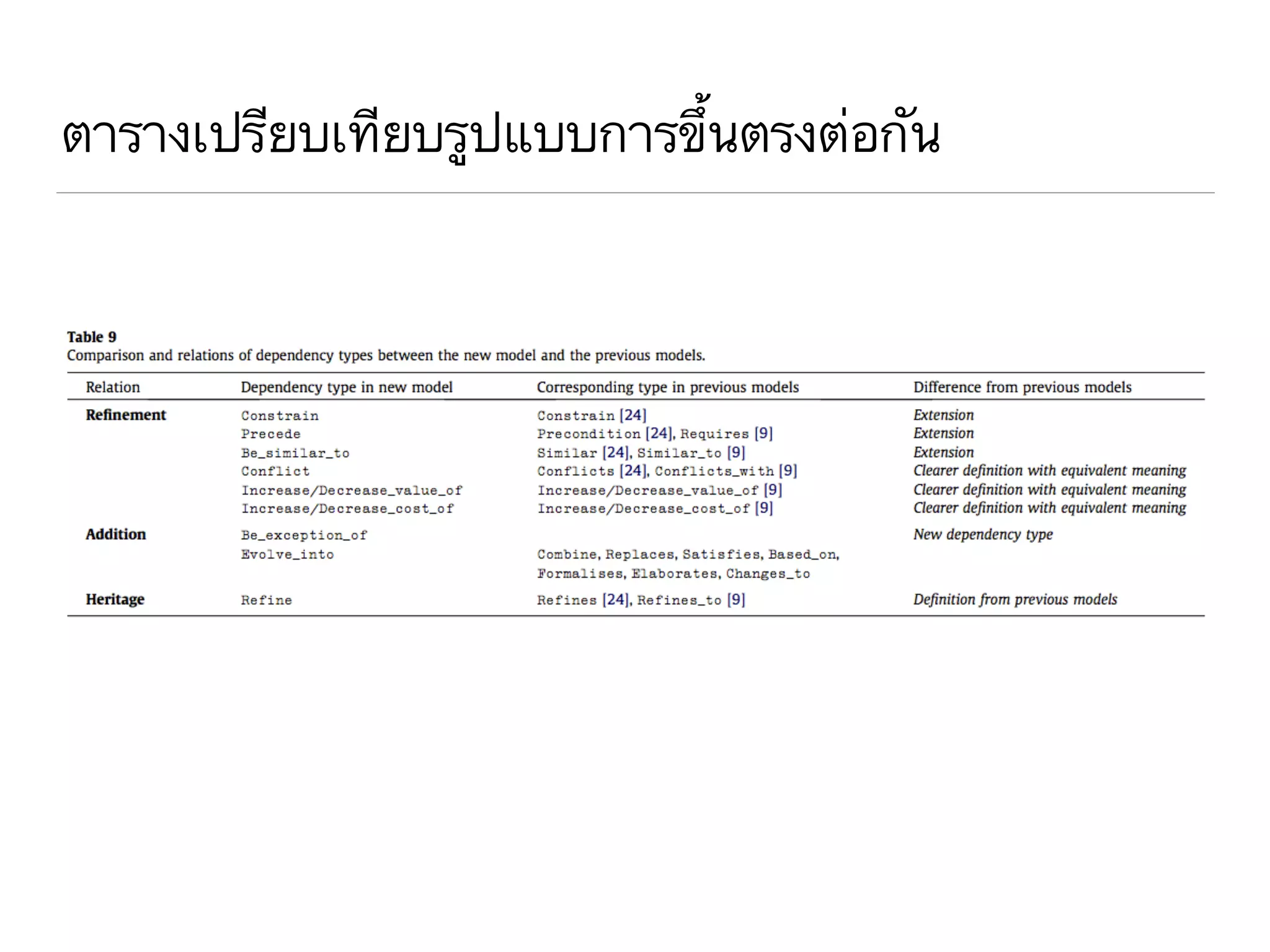Image resolution: width=1270 pixels, height=952 pixels.
Task: Click the 'Conflict' dependency type
Action: point(275,471)
